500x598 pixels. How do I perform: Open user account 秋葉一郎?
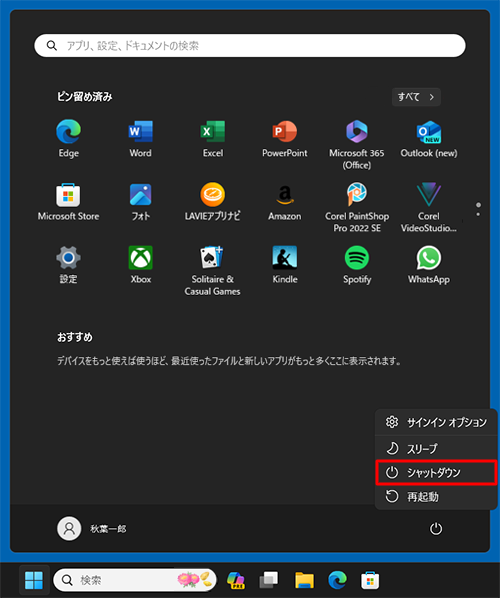click(x=92, y=529)
